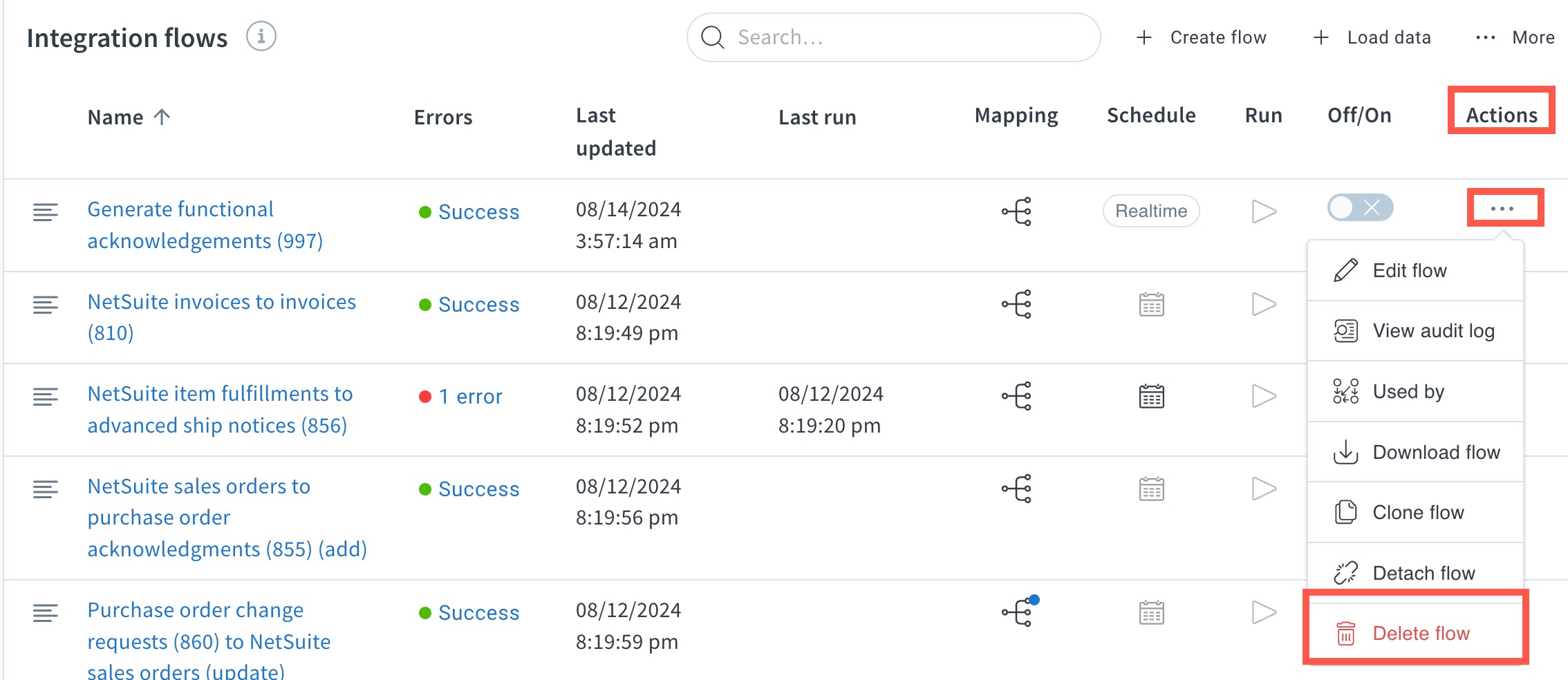Open NetSuite invoices to invoices (810) flow
Image resolution: width=1568 pixels, height=680 pixels.
(x=221, y=317)
